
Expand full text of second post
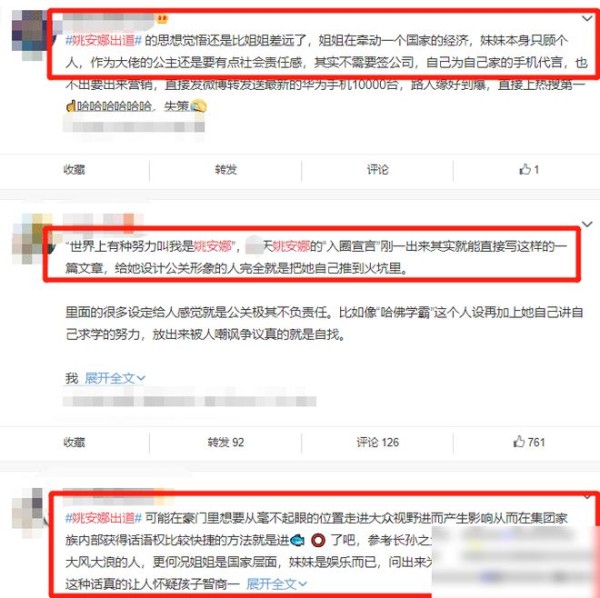point(115,378)
